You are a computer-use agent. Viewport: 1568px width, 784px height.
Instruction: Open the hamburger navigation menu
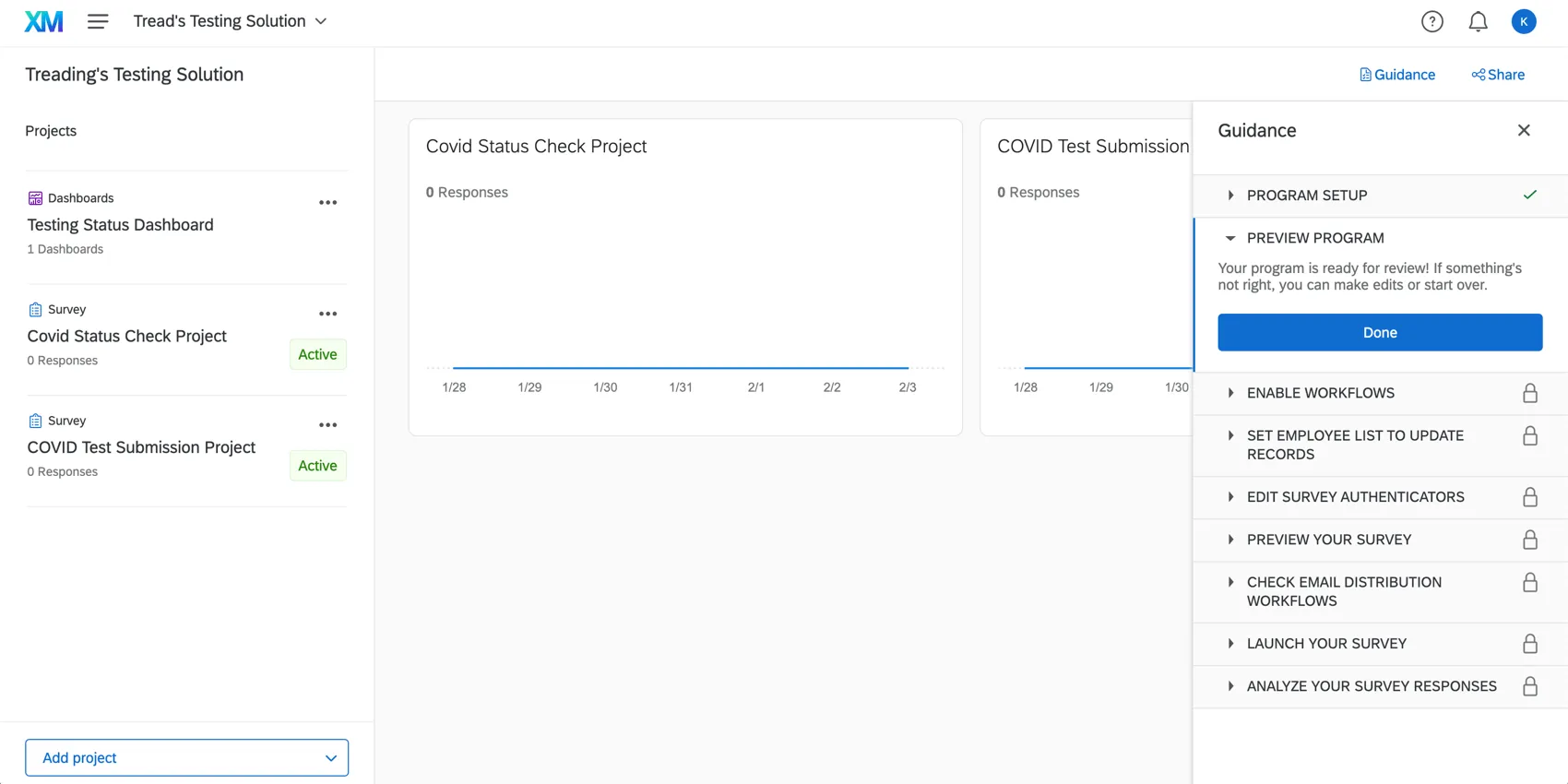pyautogui.click(x=98, y=21)
